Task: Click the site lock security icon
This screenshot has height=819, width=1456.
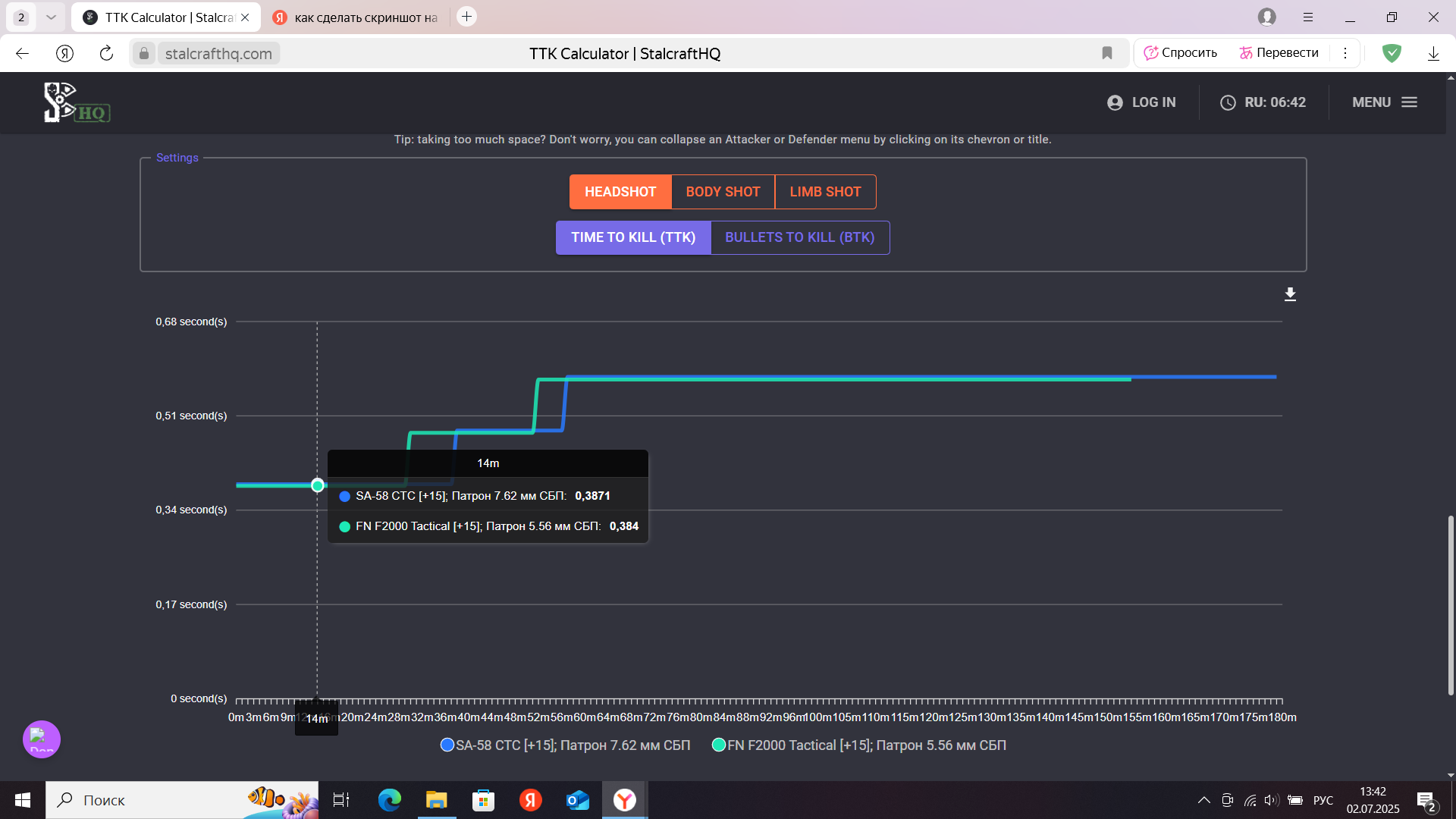Action: click(144, 53)
